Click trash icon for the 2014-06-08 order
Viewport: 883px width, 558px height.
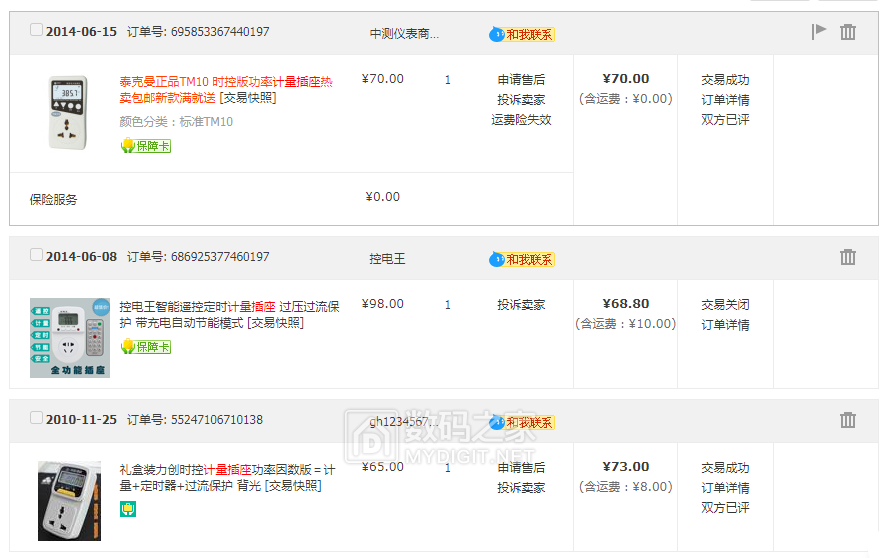(848, 257)
